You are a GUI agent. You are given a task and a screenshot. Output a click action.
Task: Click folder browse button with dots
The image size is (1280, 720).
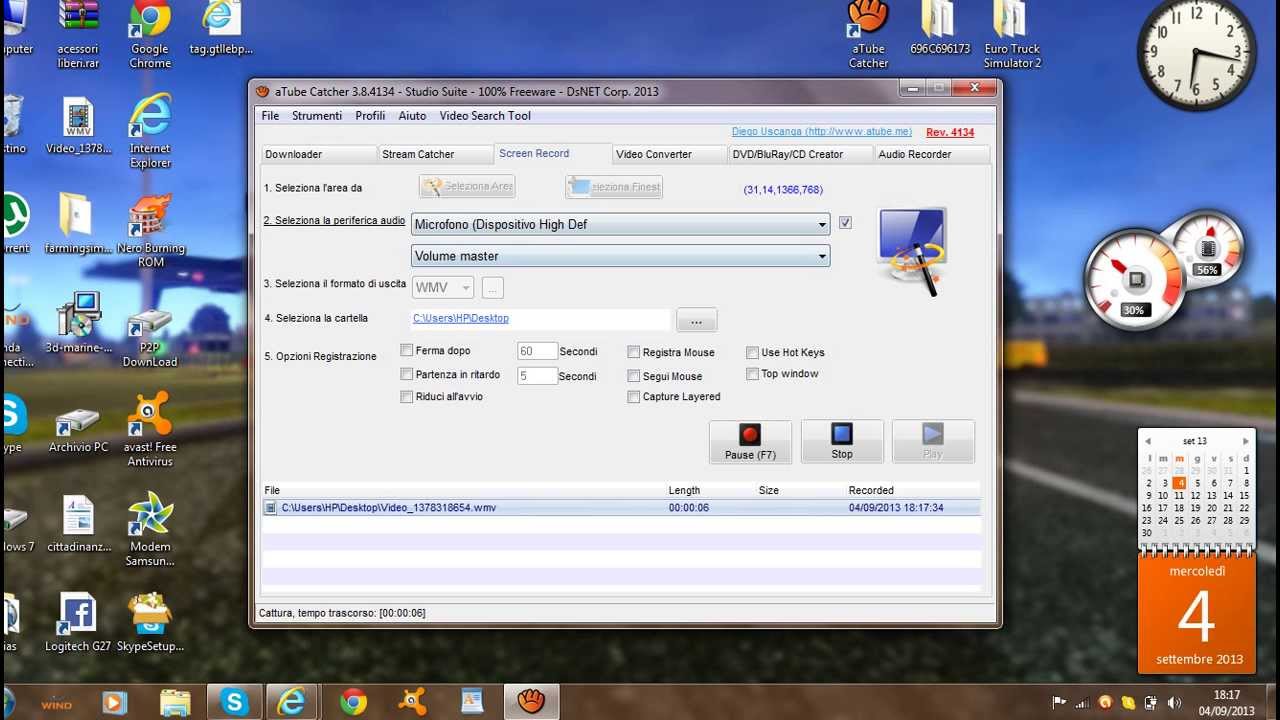click(696, 320)
